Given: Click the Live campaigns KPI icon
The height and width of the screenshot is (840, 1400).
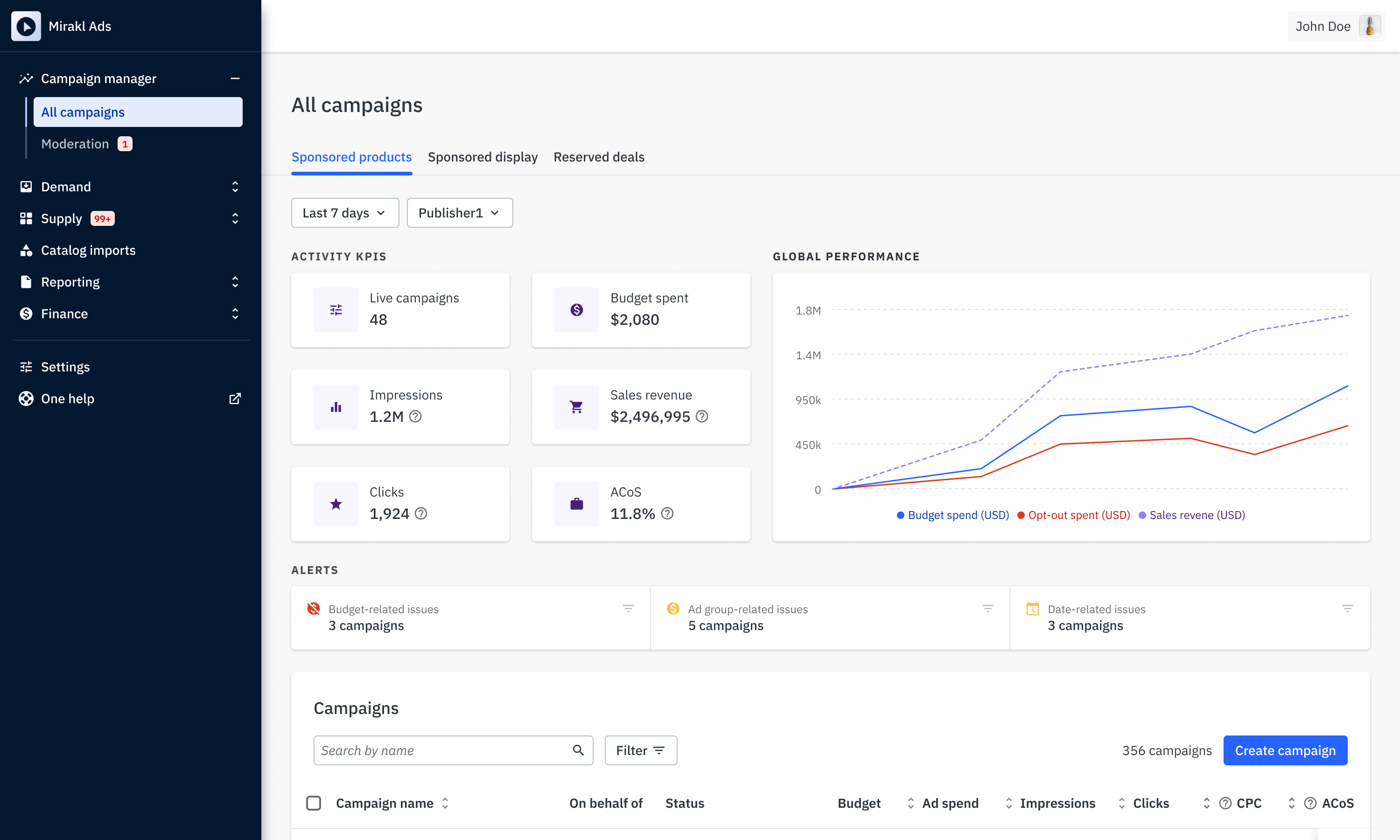Looking at the screenshot, I should [x=336, y=309].
